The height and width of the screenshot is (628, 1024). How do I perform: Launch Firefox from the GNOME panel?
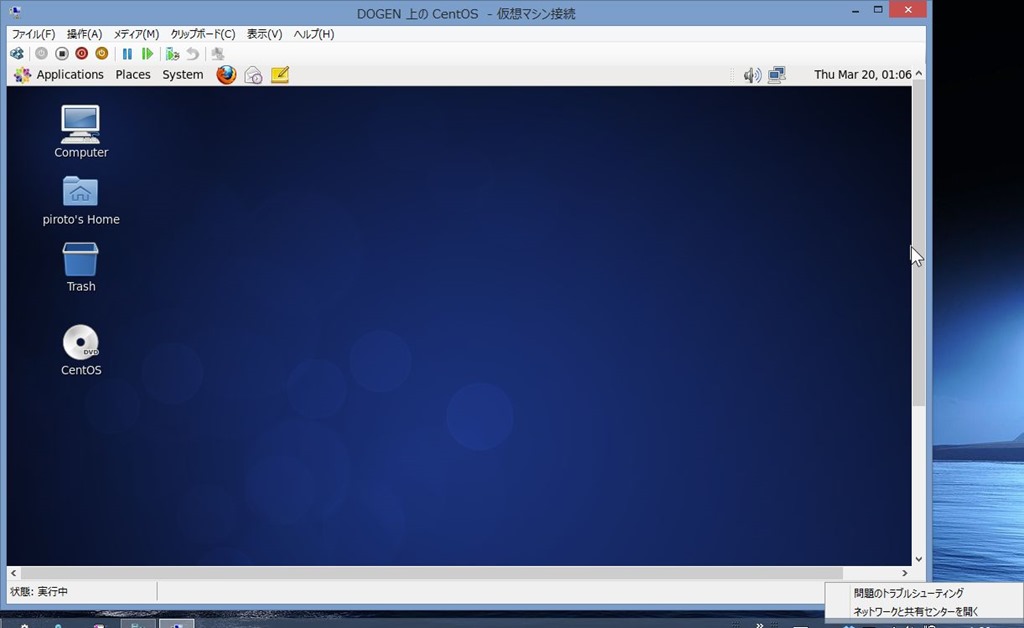(x=226, y=75)
